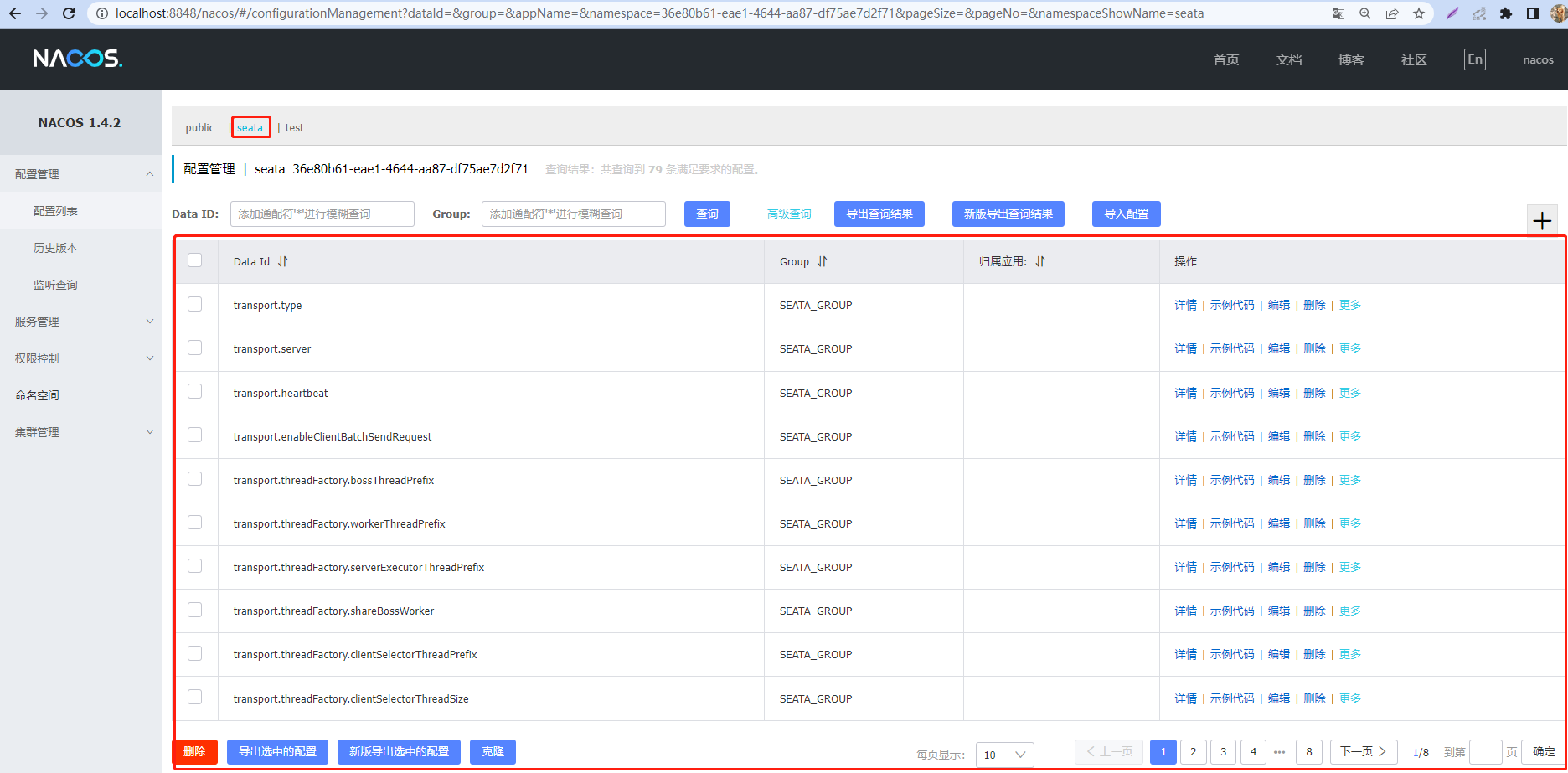1568x773 pixels.
Task: Check the transport.heartbeat row checkbox
Action: click(195, 391)
